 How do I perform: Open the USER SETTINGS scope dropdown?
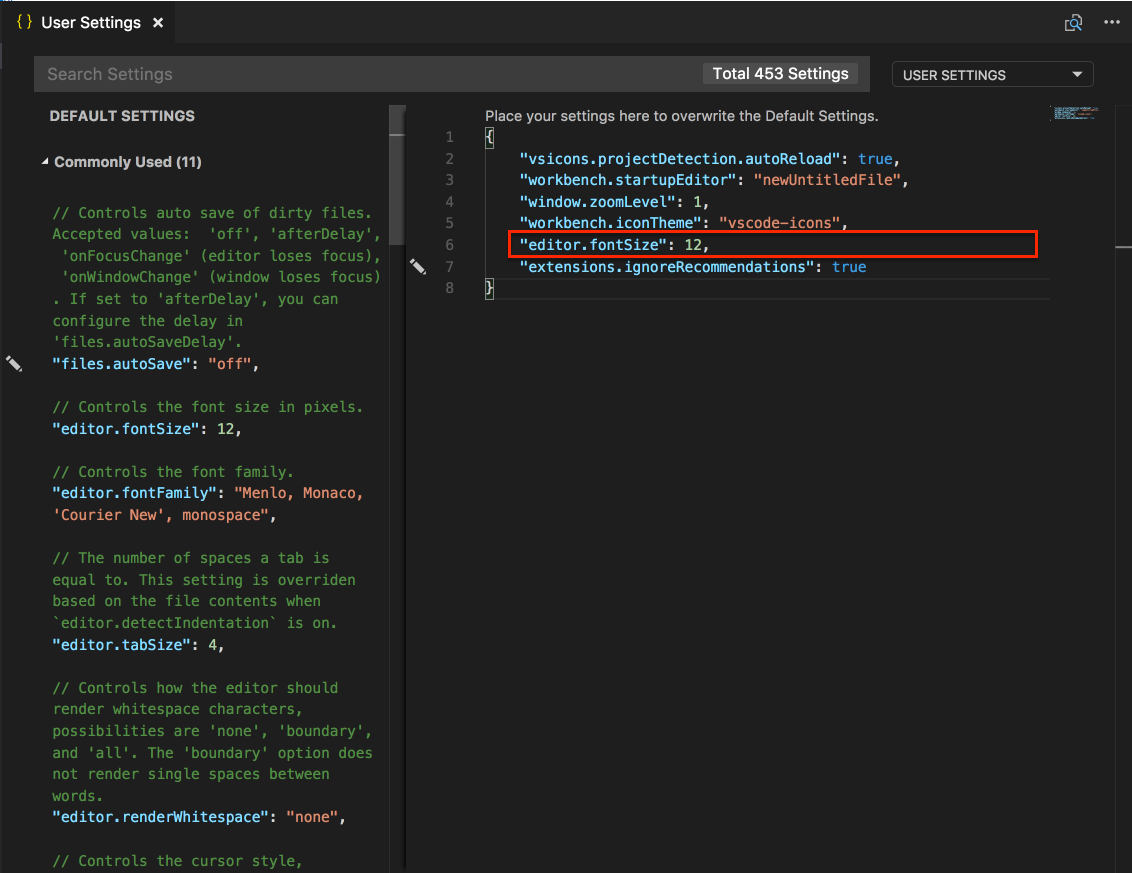[993, 75]
